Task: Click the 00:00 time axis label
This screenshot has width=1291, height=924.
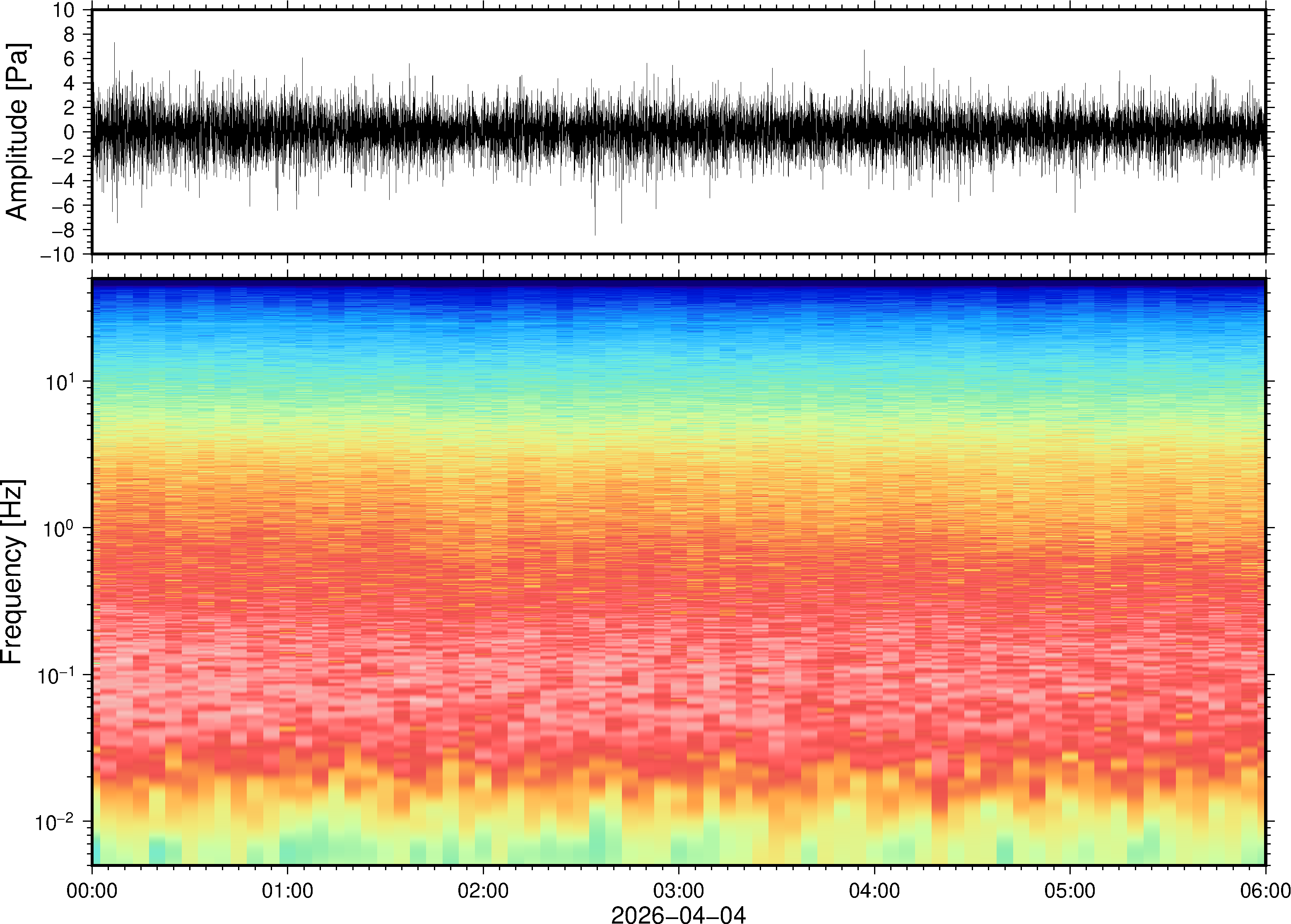Action: tap(92, 890)
